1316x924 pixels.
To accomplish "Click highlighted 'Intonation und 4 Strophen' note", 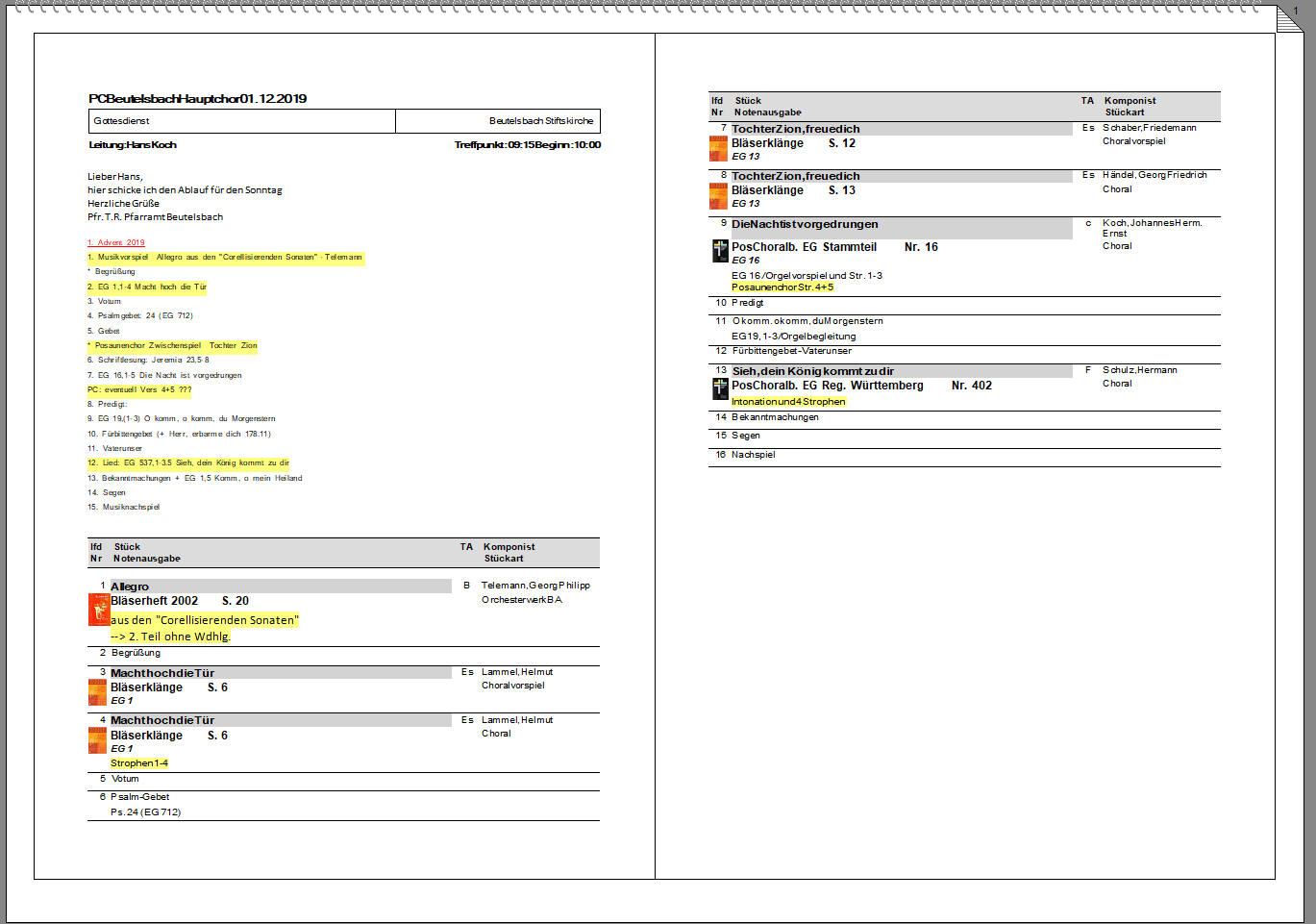I will (x=788, y=402).
